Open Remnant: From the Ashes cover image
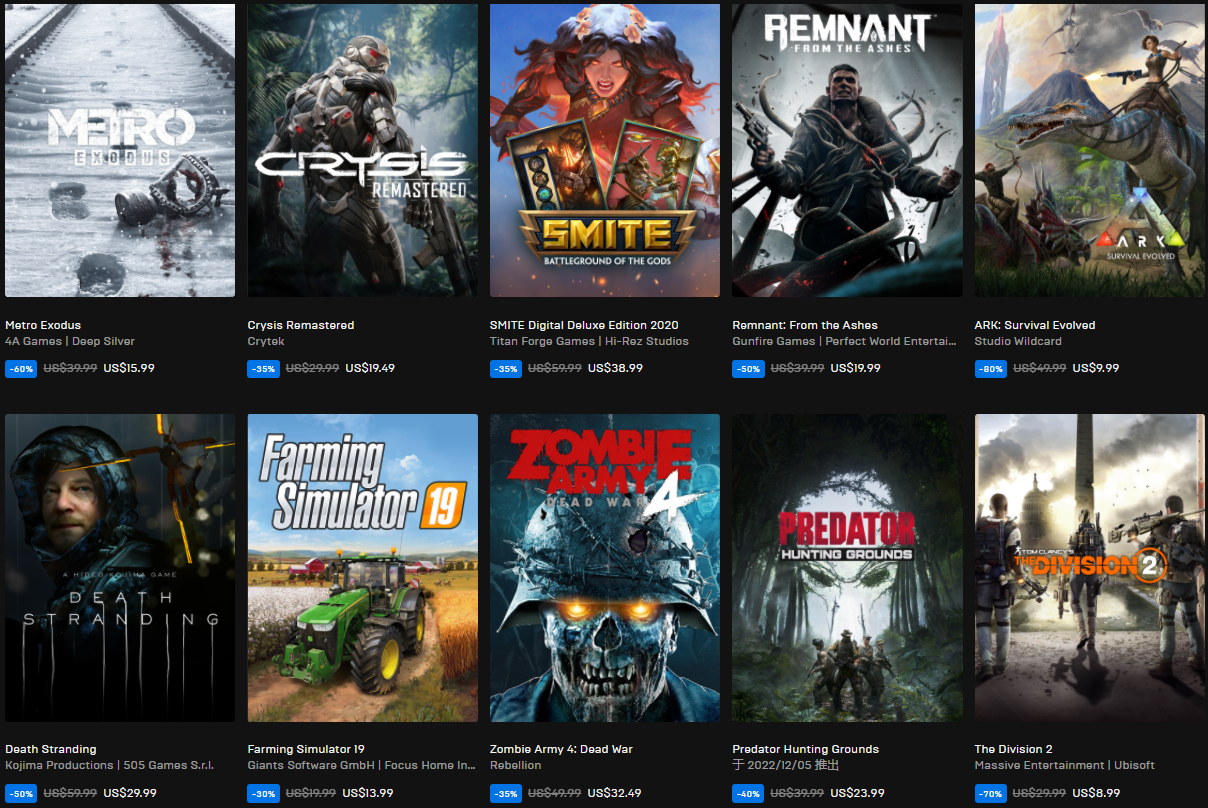Viewport: 1208px width, 808px height. (x=847, y=150)
